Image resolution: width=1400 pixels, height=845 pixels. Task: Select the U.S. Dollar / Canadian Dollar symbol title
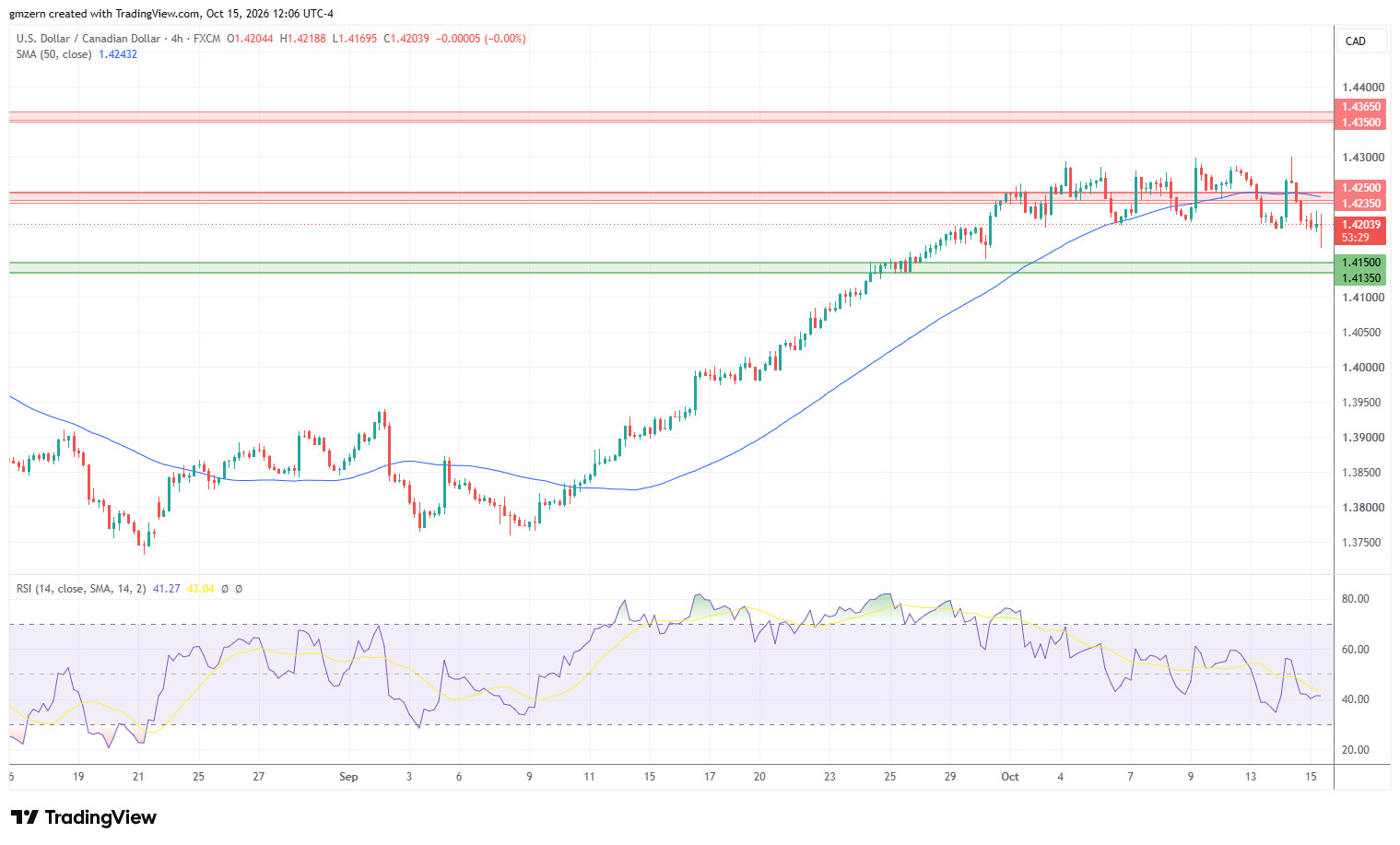click(88, 39)
